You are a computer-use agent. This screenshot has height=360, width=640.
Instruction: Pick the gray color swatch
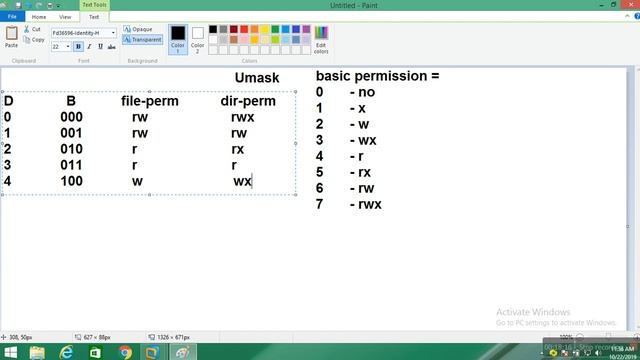point(223,29)
